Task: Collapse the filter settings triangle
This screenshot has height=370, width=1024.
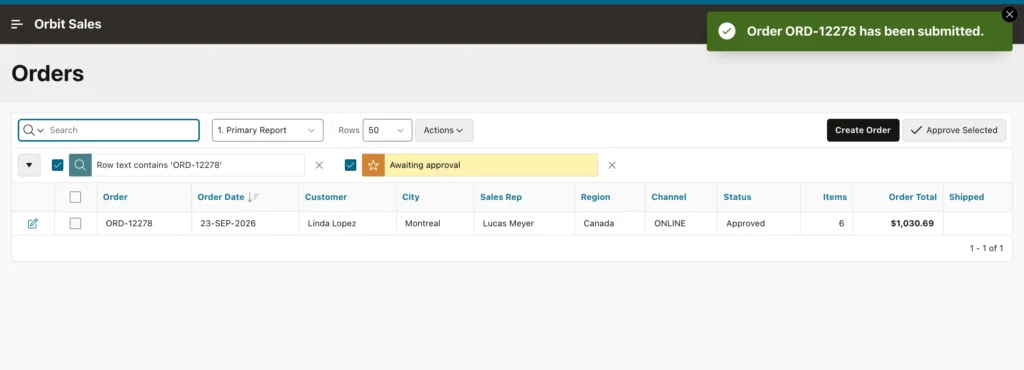Action: 29,165
